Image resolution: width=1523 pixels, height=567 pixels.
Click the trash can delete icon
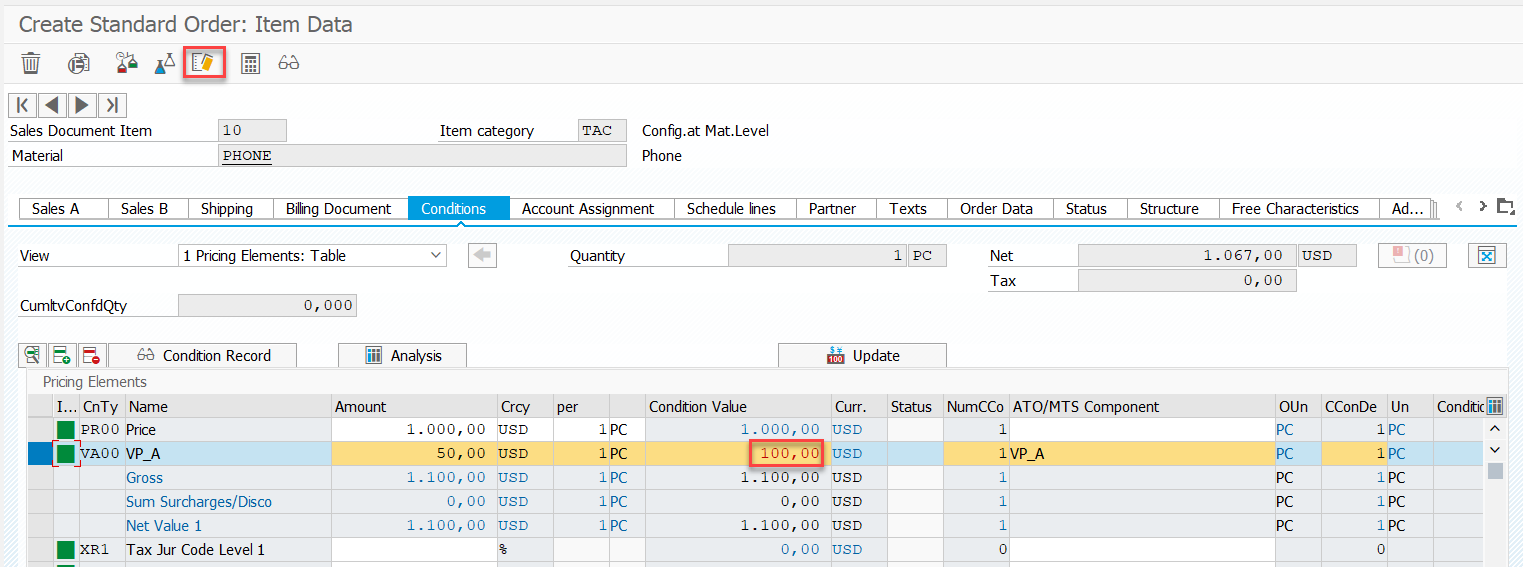[x=31, y=63]
